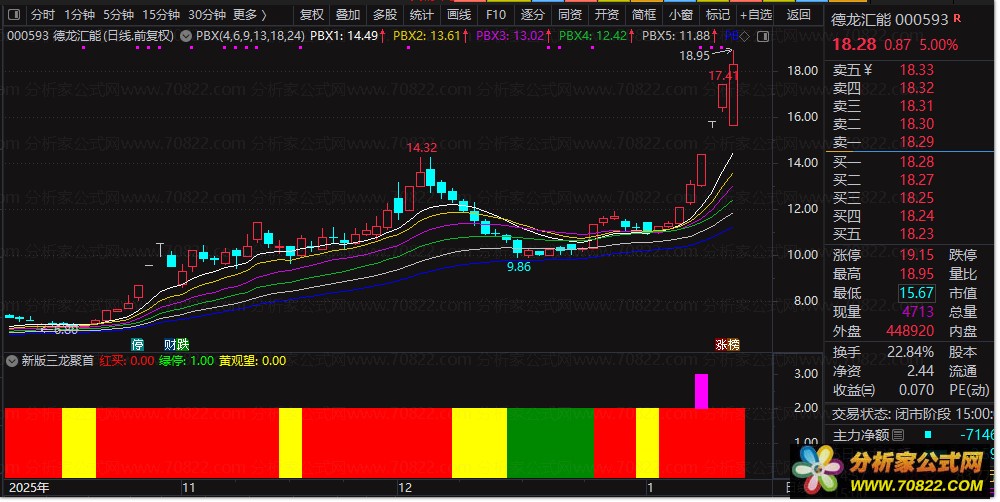Switch to 30分钟 chart period
Image resolution: width=1000 pixels, height=502 pixels.
point(207,14)
